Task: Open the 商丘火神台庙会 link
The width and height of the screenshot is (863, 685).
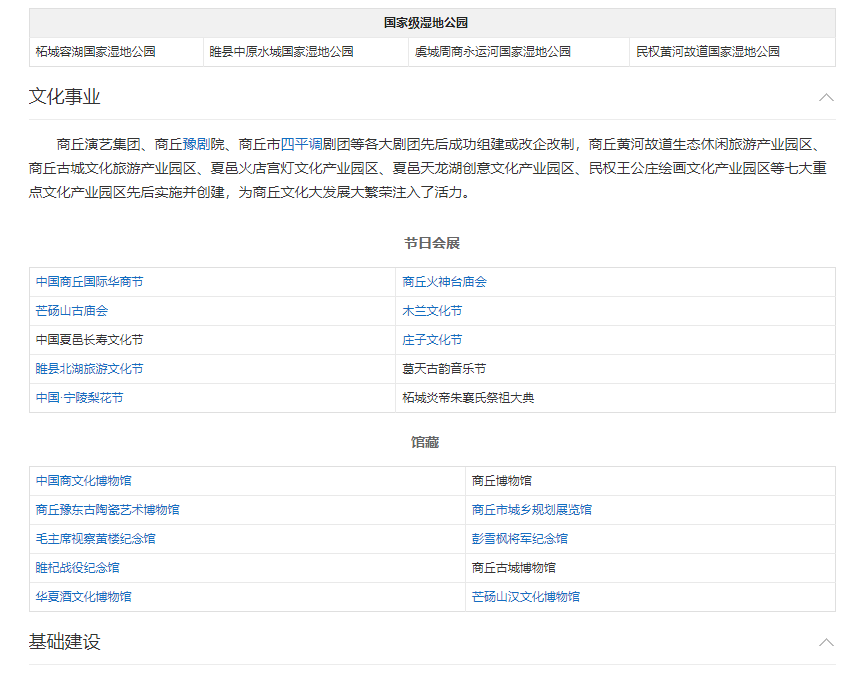Action: click(444, 282)
